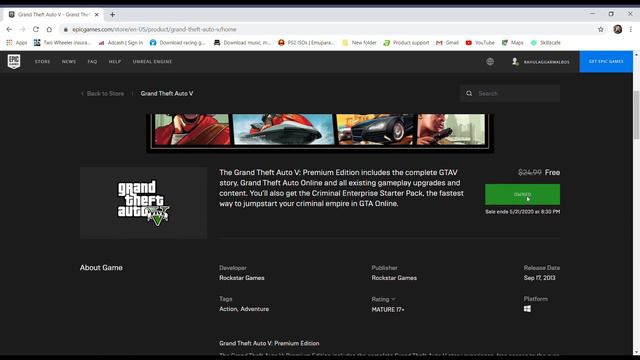Click the red-shirt character thumbnail

point(192,129)
